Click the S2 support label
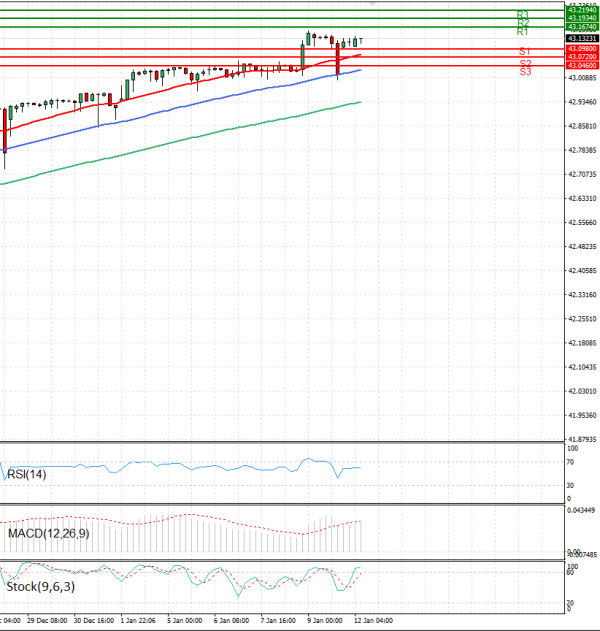Viewport: 600px width, 631px height. click(x=525, y=63)
